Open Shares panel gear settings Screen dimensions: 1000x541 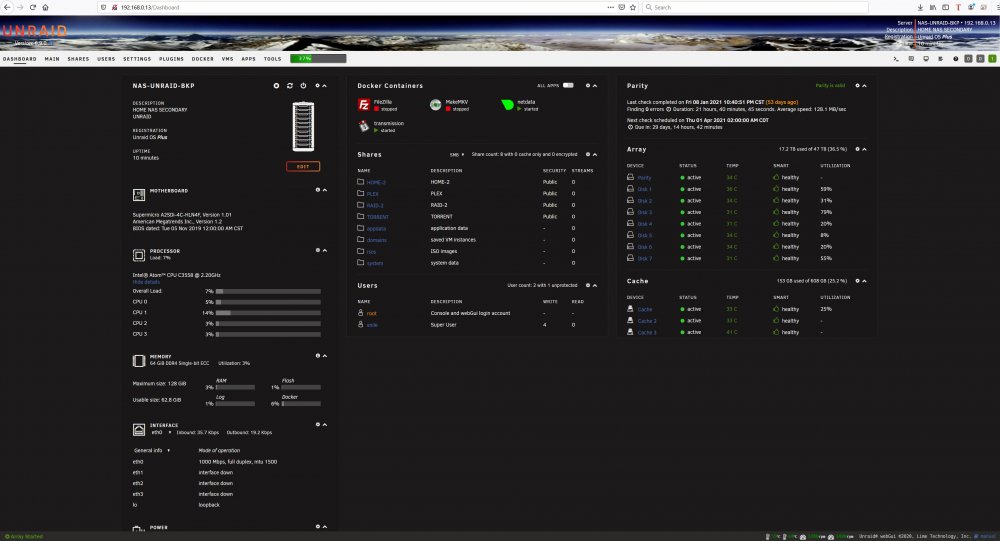(x=588, y=154)
